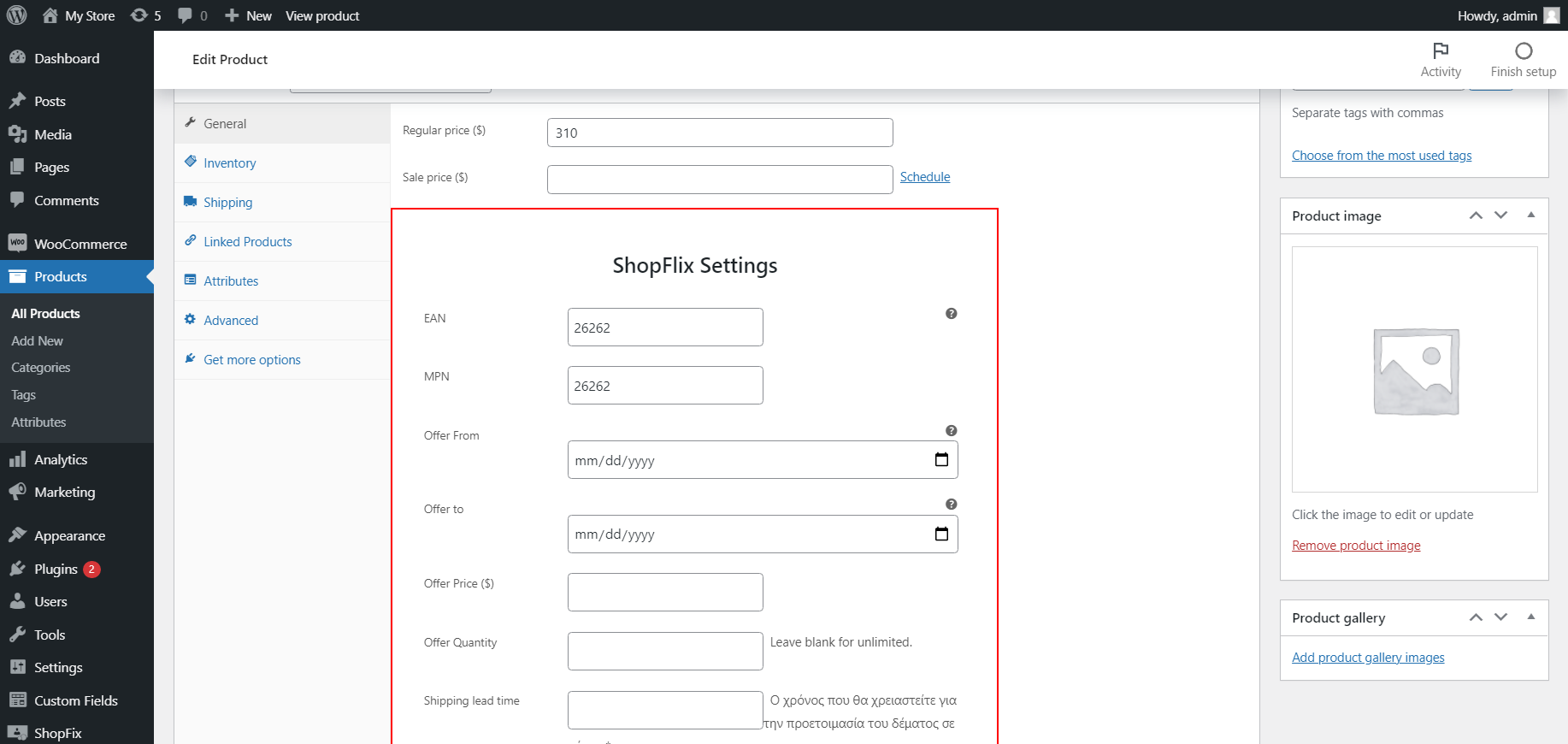The height and width of the screenshot is (744, 1568).
Task: Switch to the Inventory tab
Action: 282,163
